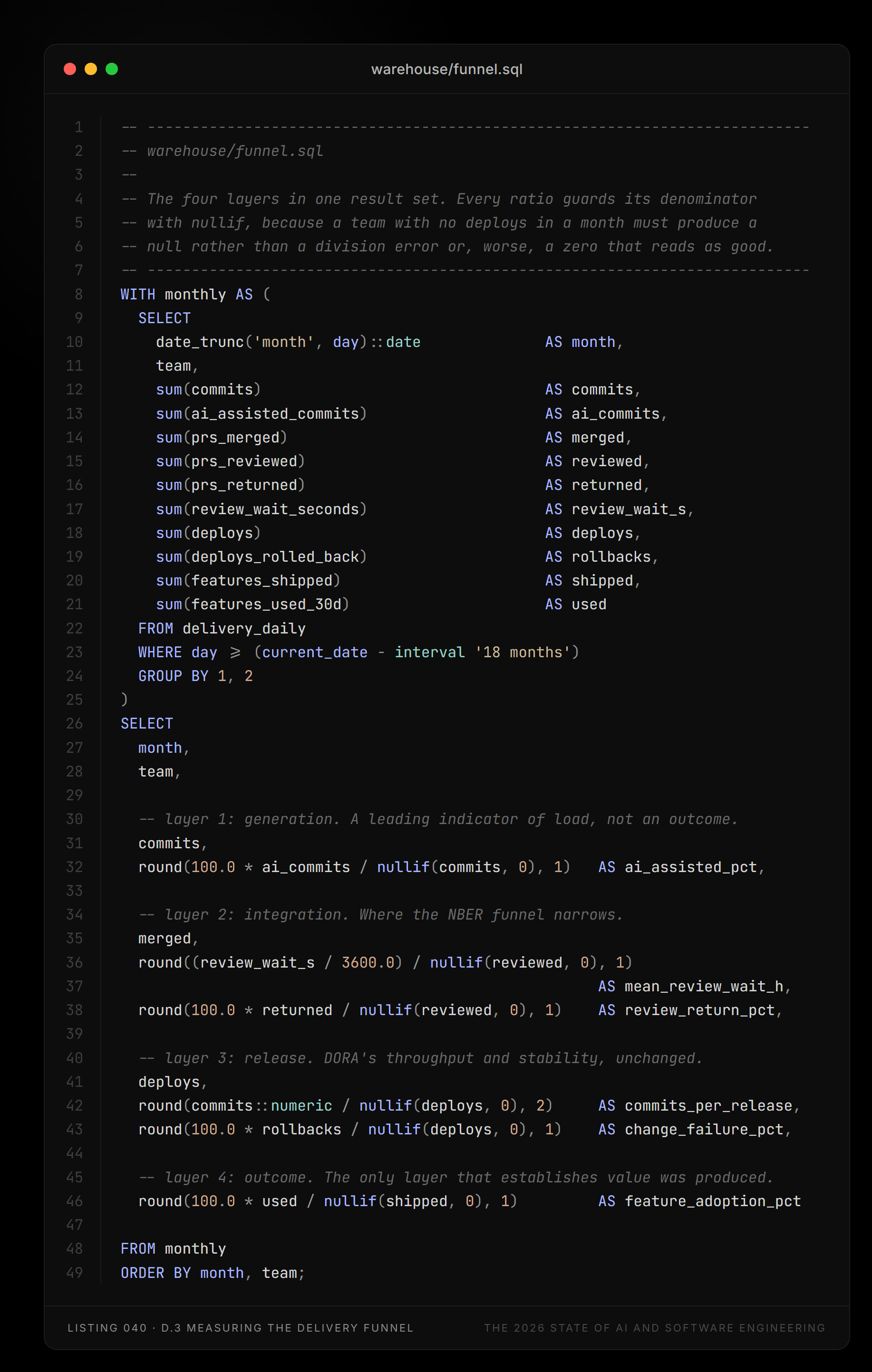The width and height of the screenshot is (872, 1372).
Task: Click 'AS change_failure_pct,' on line 43
Action: (x=695, y=1130)
